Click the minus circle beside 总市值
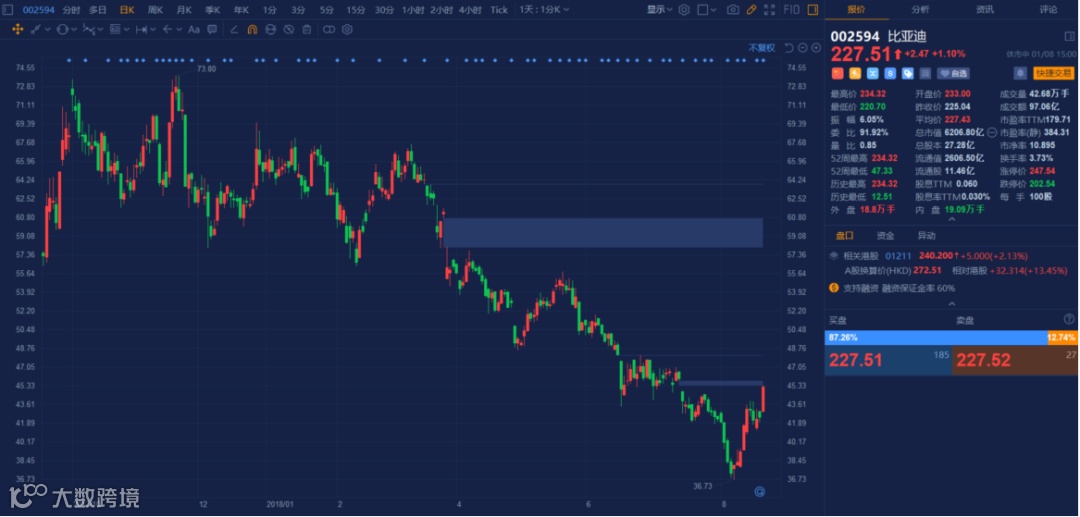The width and height of the screenshot is (1080, 517). click(992, 132)
